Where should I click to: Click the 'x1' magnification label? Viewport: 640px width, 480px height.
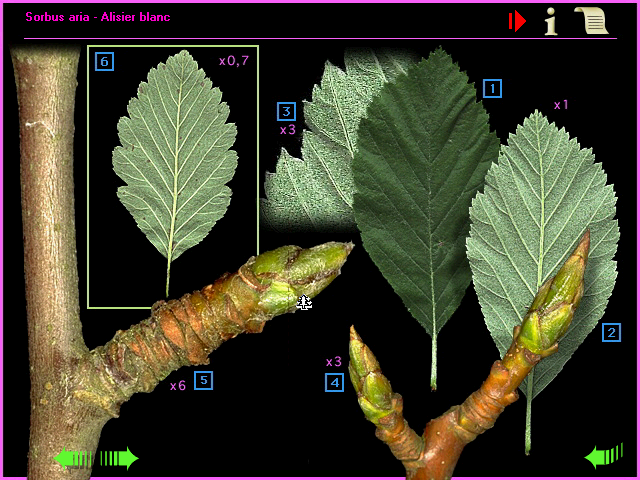[561, 105]
